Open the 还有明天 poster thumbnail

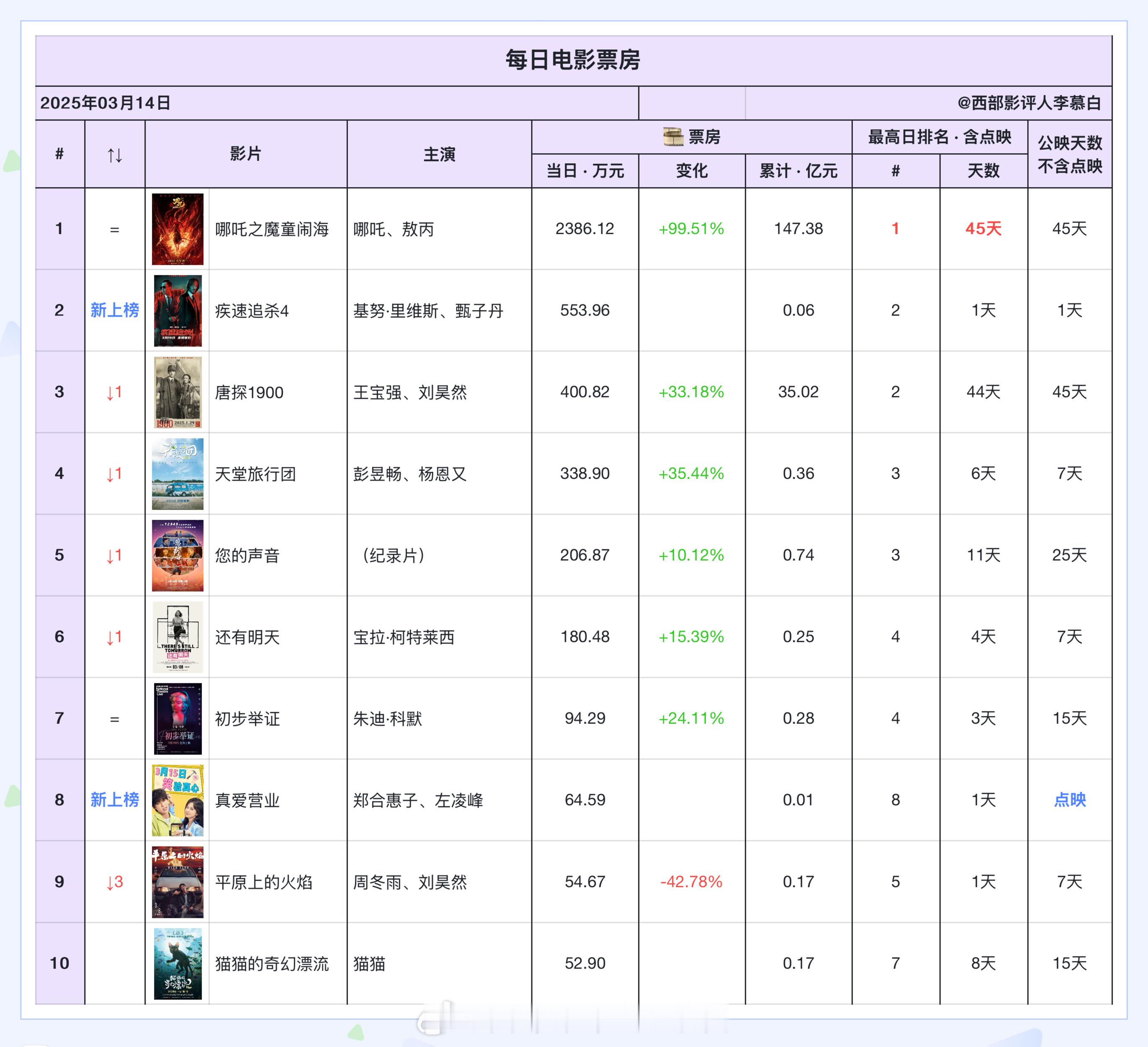coord(178,637)
